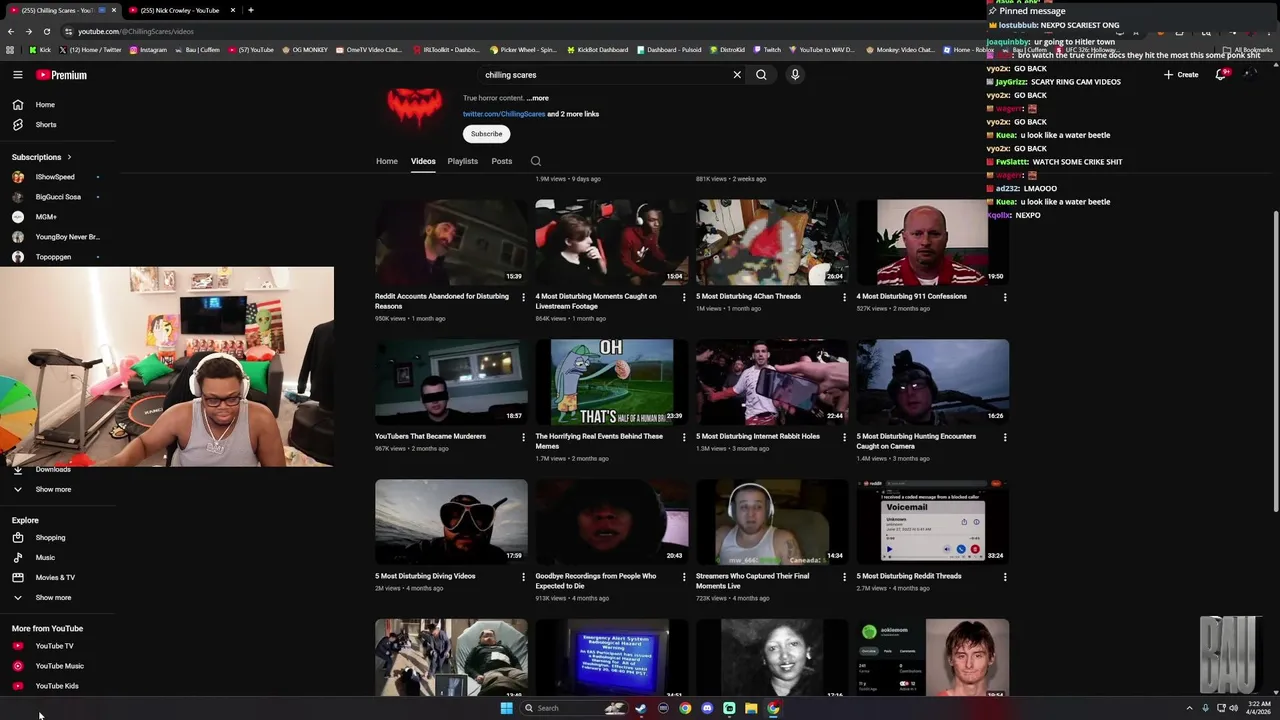Reload the page in the browser
The height and width of the screenshot is (720, 1280).
point(46,31)
